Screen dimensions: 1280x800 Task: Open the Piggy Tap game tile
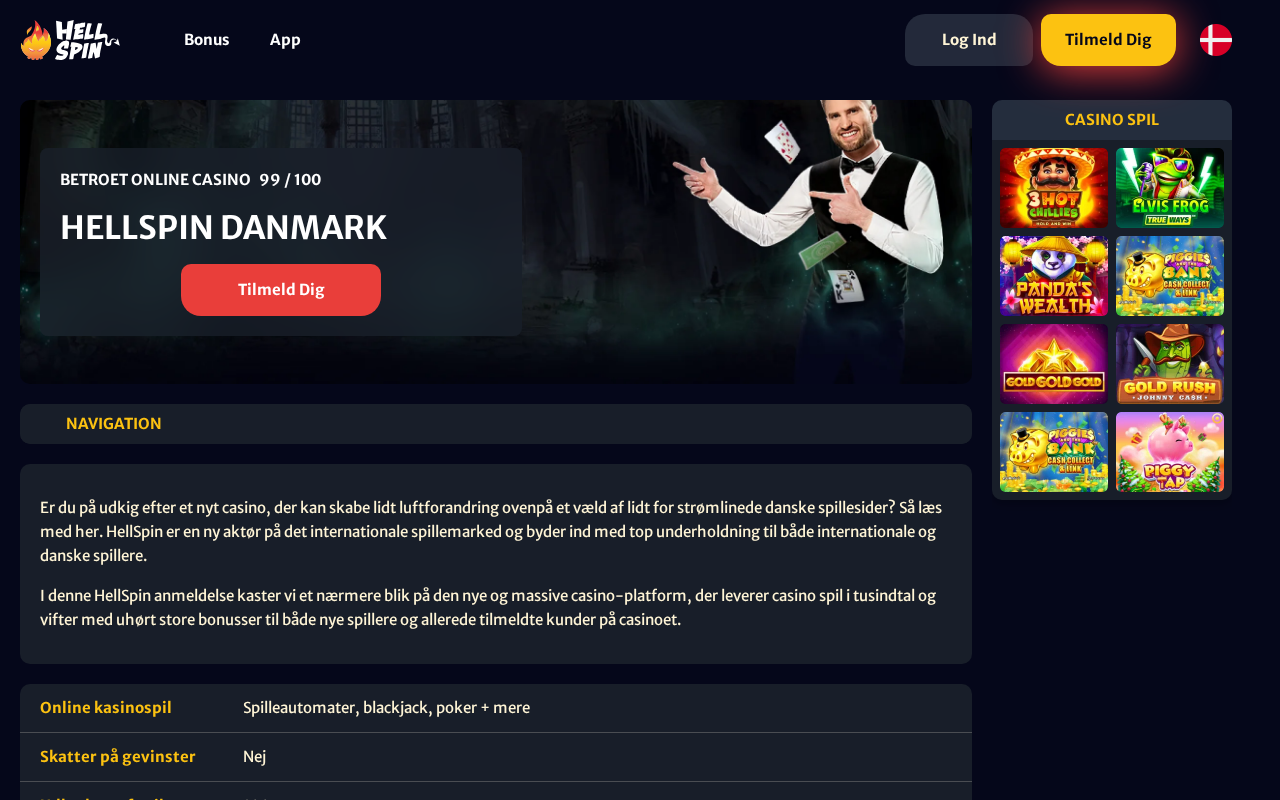click(x=1170, y=452)
